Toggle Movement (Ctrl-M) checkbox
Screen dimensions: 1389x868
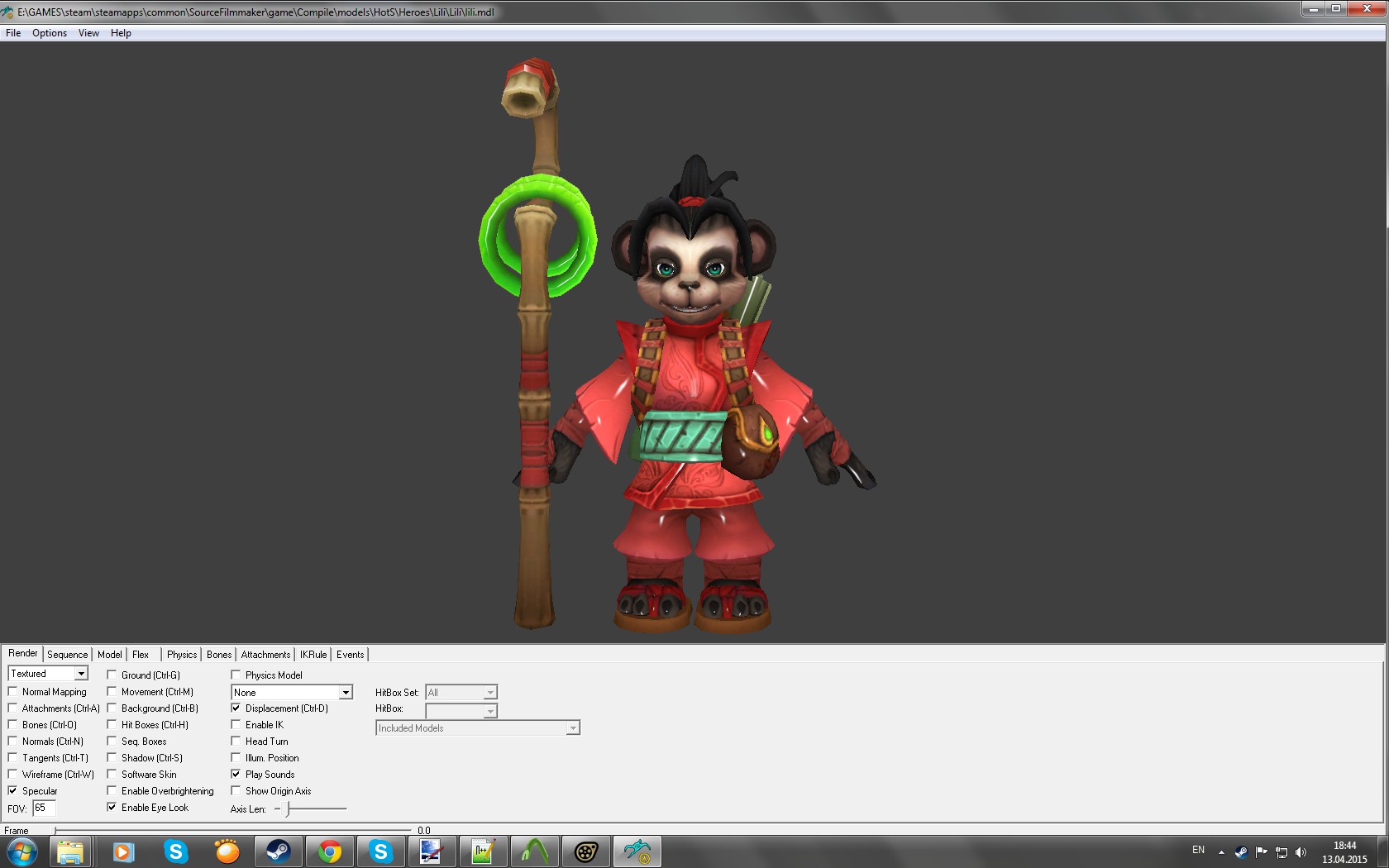point(112,692)
